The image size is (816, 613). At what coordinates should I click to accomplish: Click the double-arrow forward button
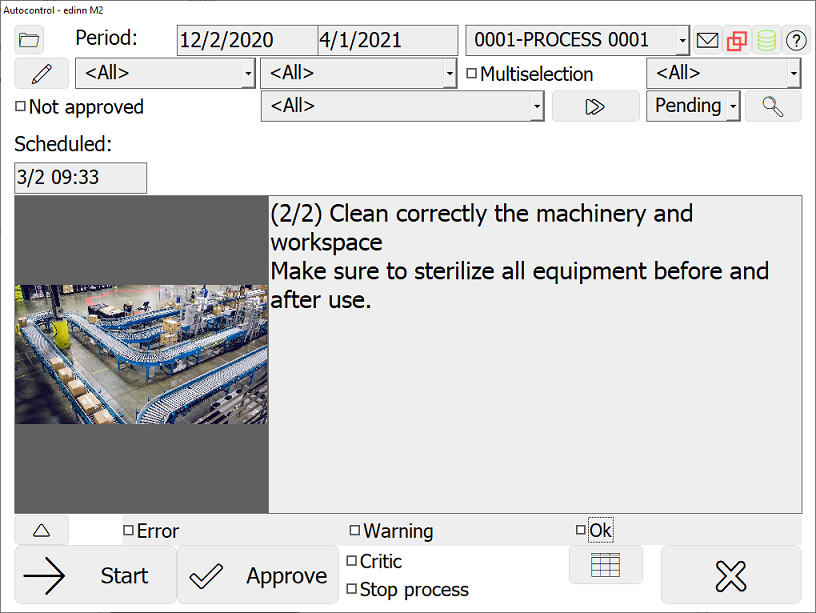(x=595, y=106)
